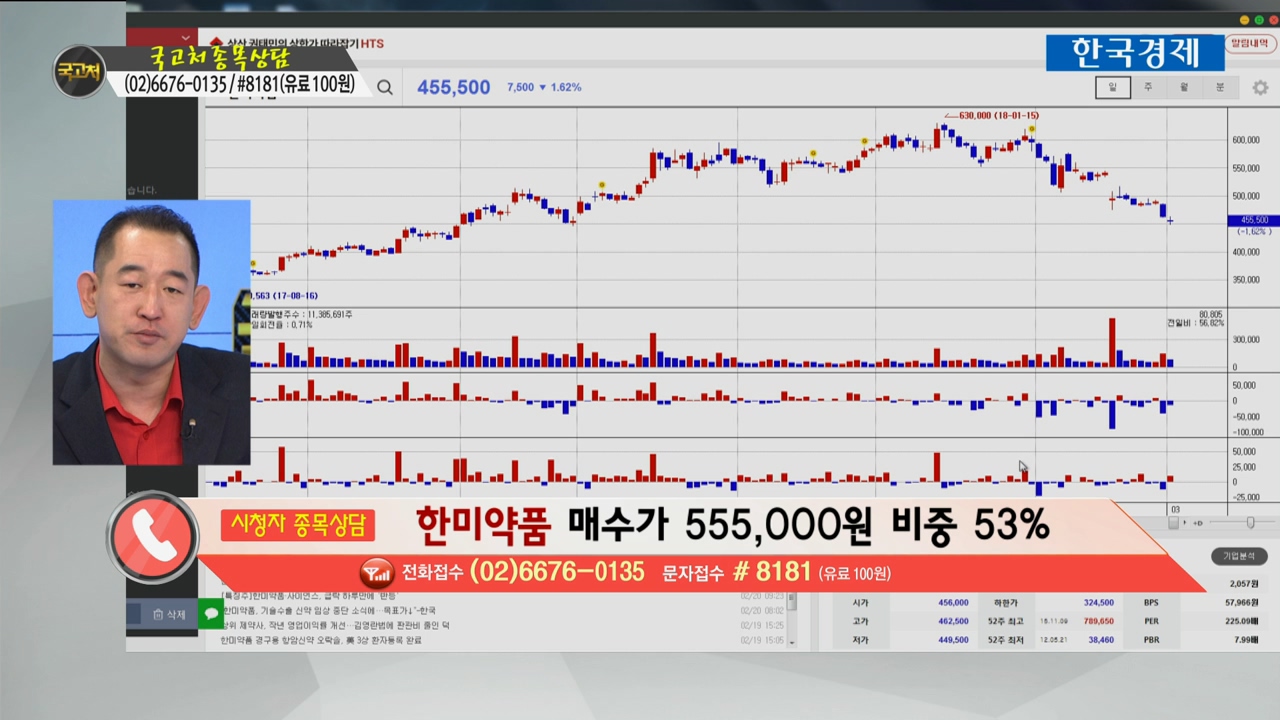Screen dimensions: 1280x720
Task: Click the red HTS logo icon
Action: (x=215, y=43)
